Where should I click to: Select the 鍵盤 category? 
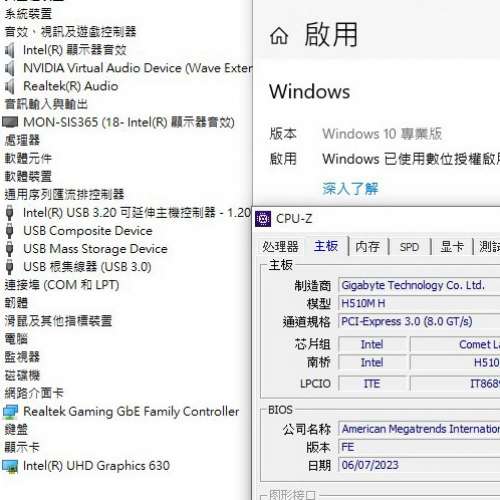tap(16, 430)
